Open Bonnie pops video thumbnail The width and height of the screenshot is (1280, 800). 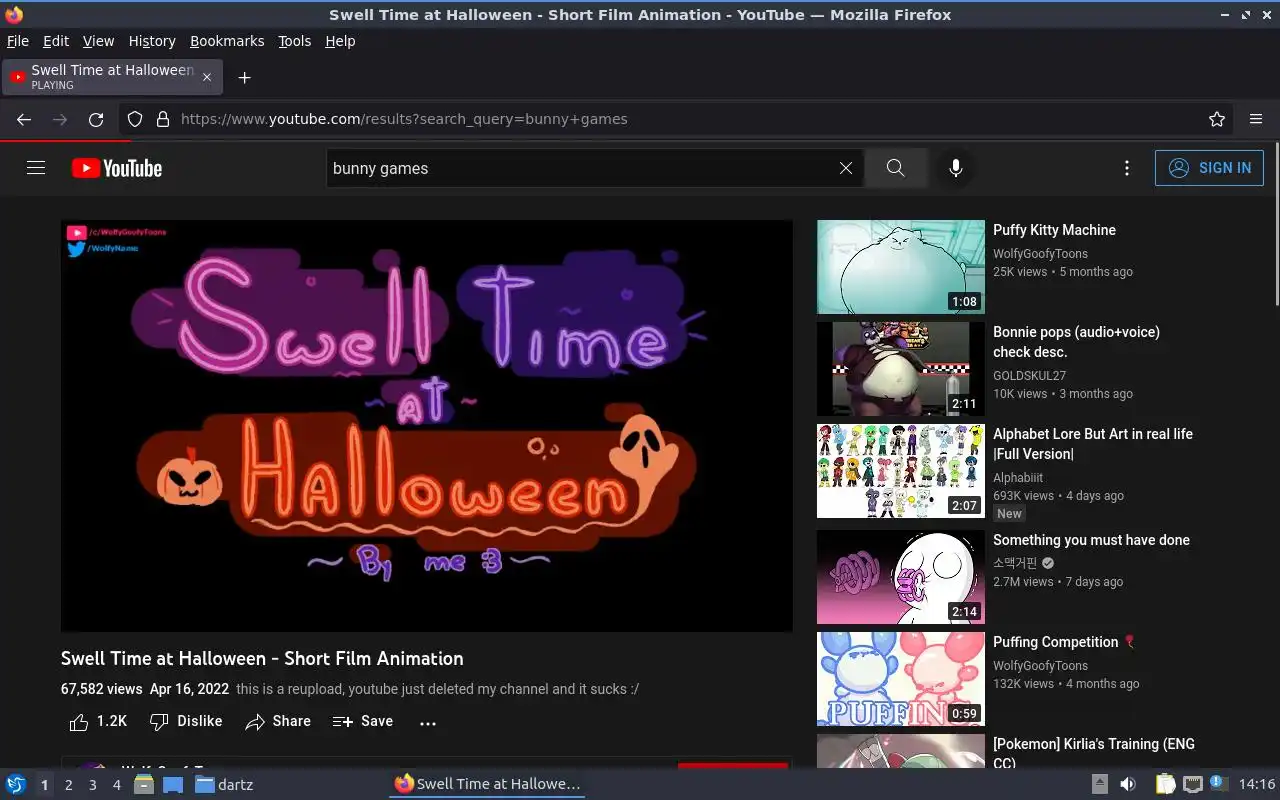tap(901, 369)
